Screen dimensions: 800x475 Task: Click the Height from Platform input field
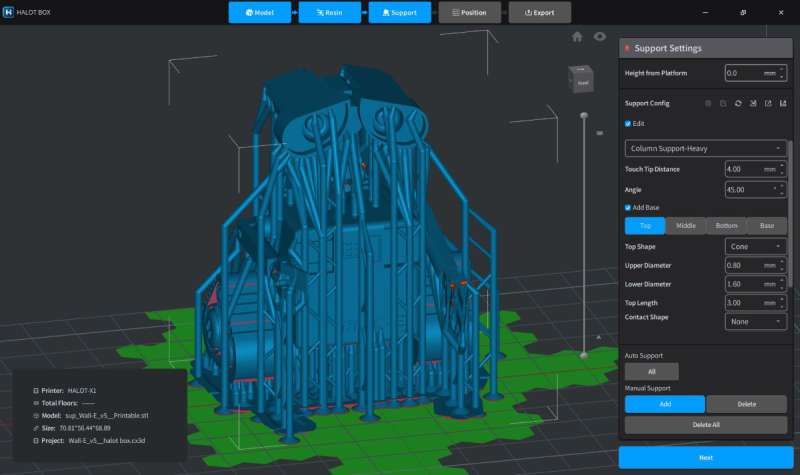pyautogui.click(x=756, y=73)
